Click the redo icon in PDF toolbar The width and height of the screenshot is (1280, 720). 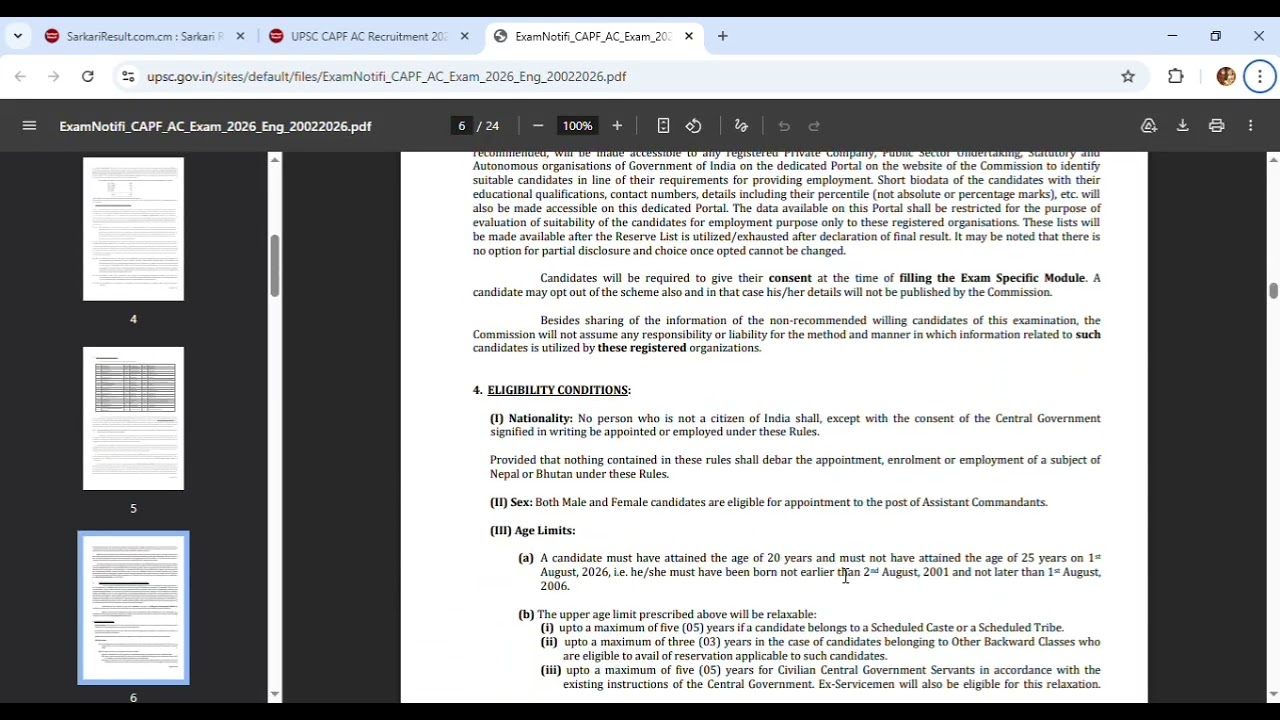pos(814,126)
